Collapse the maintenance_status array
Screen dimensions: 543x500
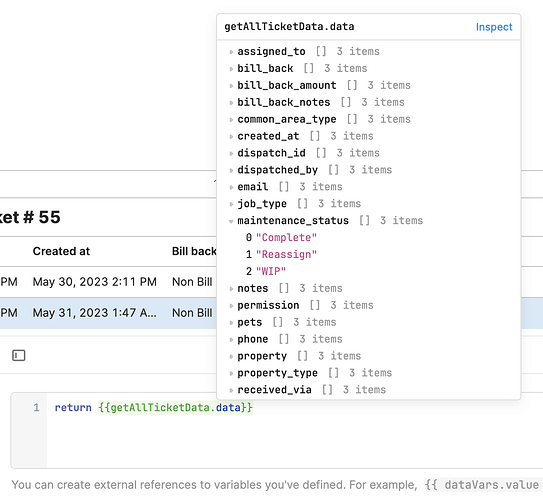231,221
